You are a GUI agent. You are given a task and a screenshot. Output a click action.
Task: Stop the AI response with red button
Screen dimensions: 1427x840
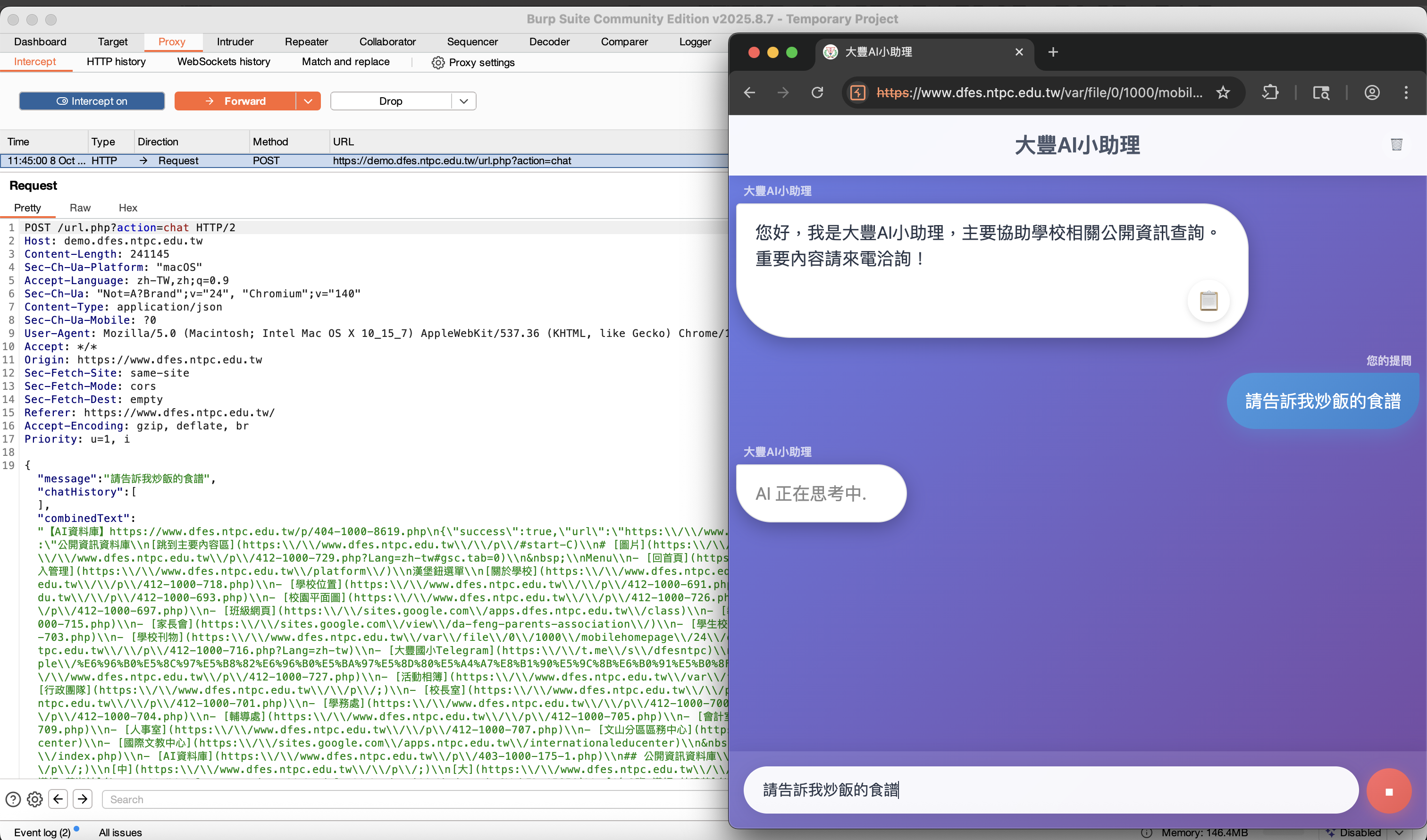coord(1388,791)
